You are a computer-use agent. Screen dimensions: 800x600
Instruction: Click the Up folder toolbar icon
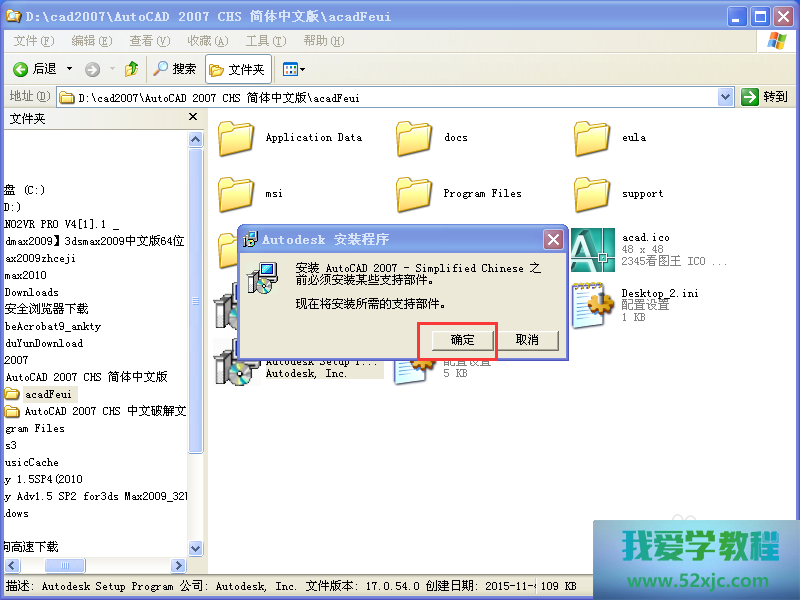pos(131,69)
